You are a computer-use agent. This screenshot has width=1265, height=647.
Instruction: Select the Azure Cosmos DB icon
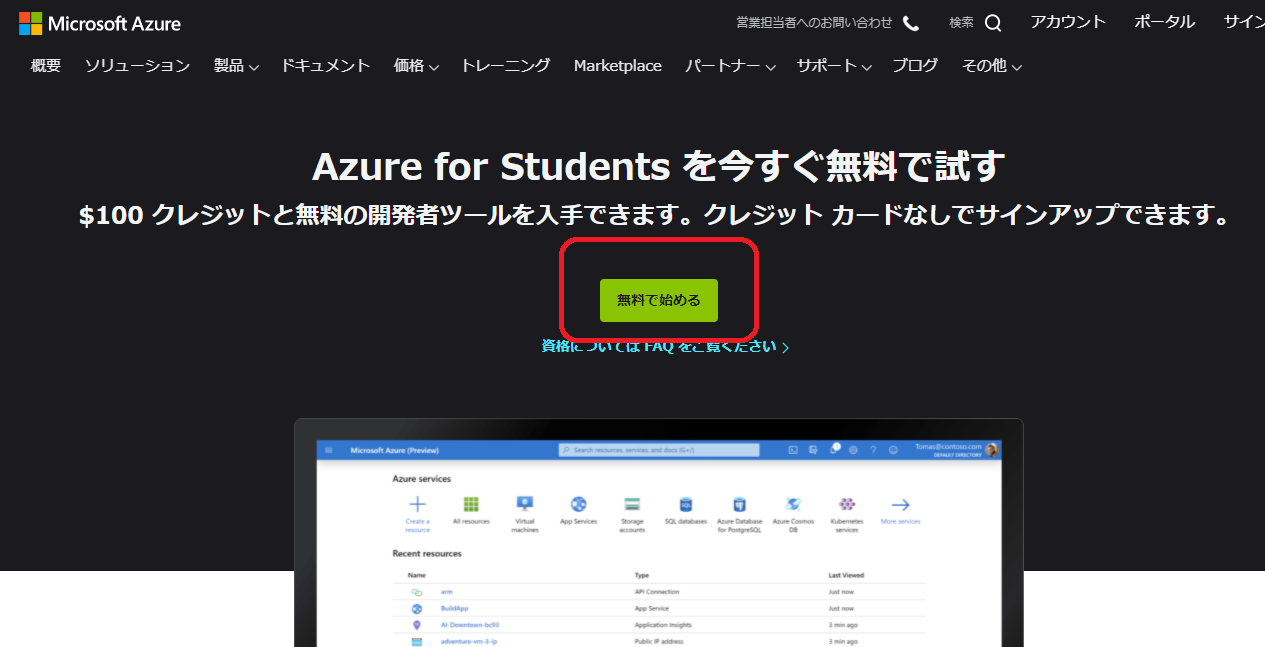tap(793, 504)
